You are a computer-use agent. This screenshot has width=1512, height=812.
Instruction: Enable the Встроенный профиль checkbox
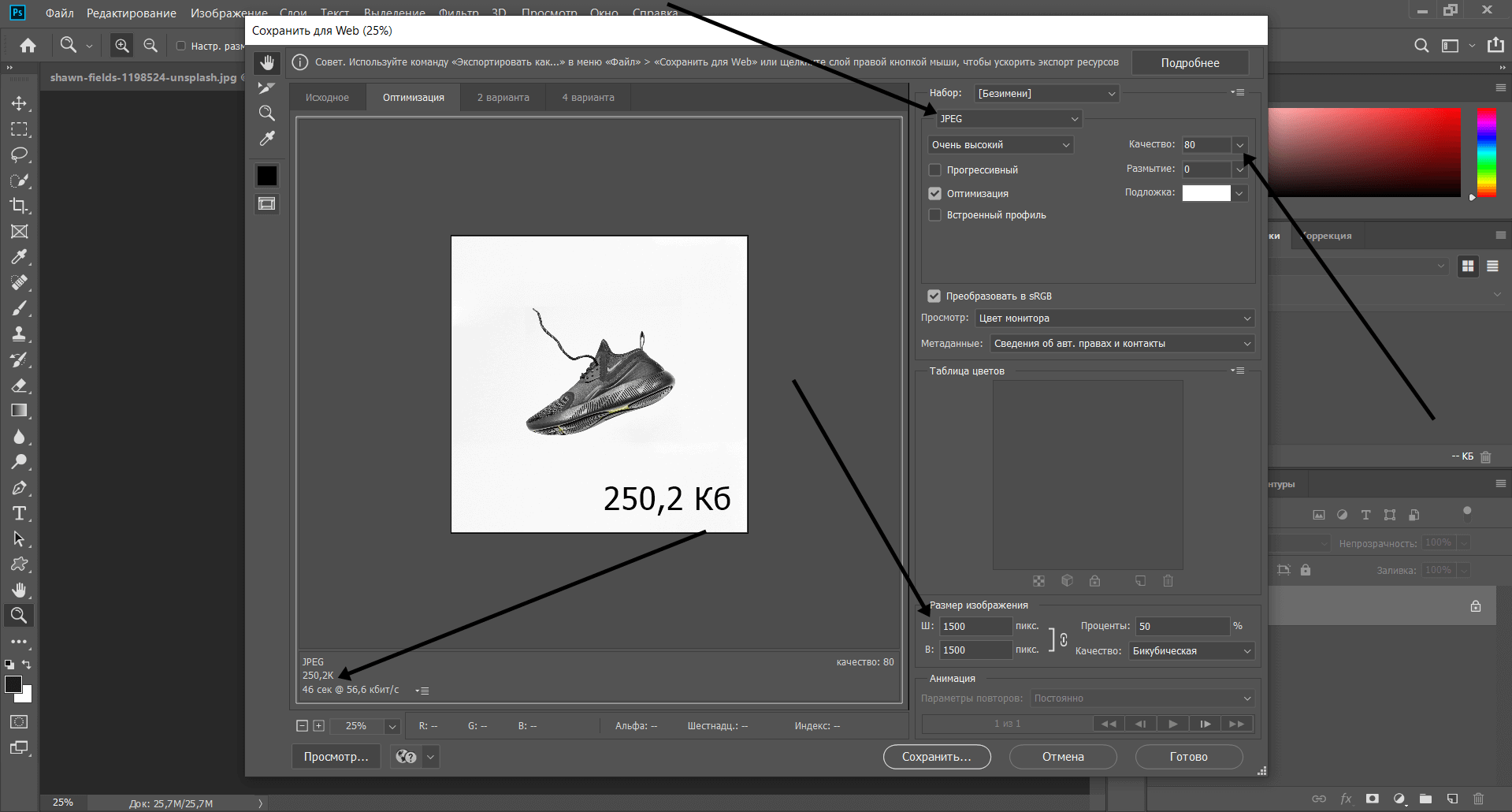[x=935, y=214]
